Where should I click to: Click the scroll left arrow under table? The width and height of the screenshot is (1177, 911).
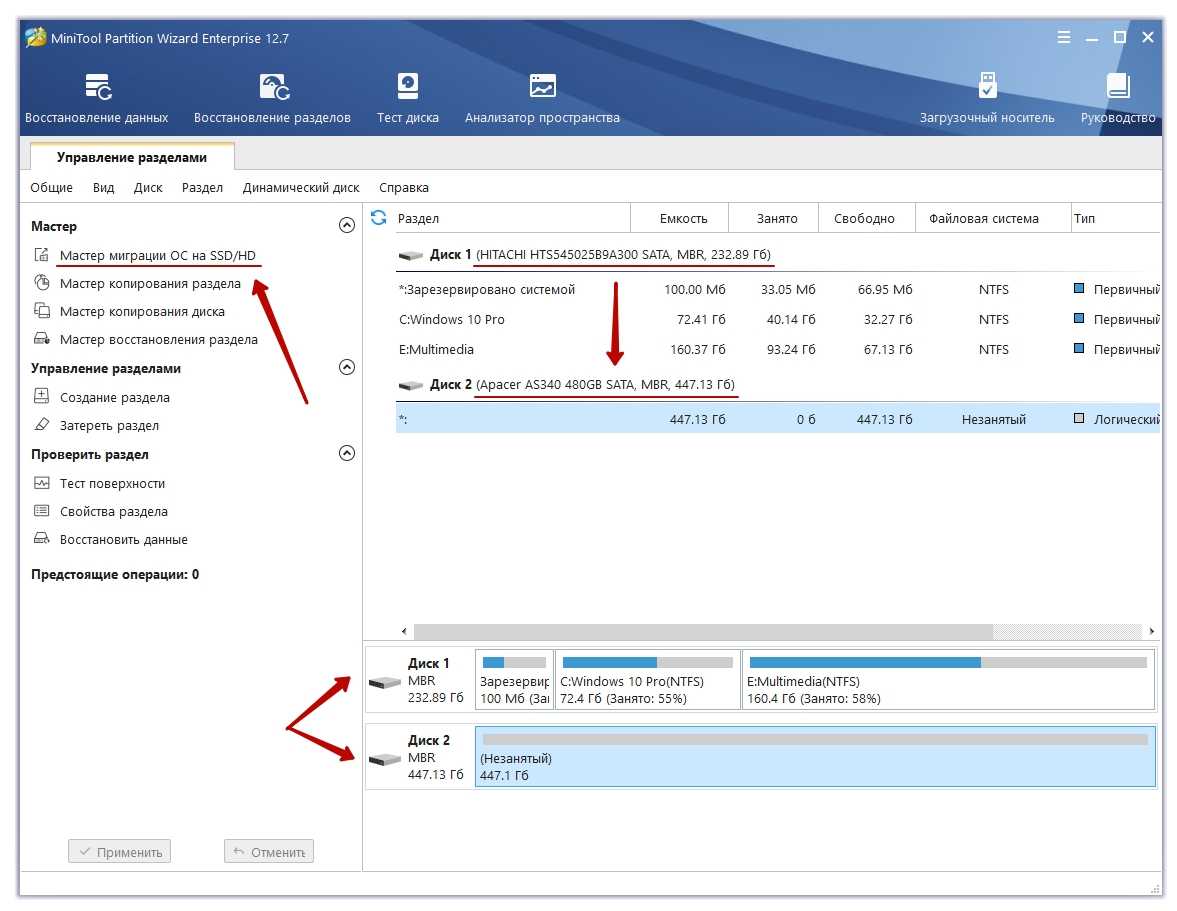[x=404, y=631]
